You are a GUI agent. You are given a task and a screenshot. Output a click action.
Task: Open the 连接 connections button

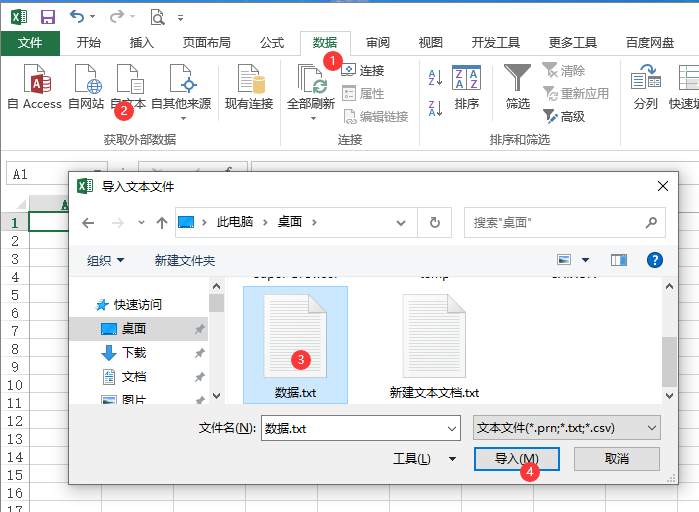pyautogui.click(x=363, y=70)
